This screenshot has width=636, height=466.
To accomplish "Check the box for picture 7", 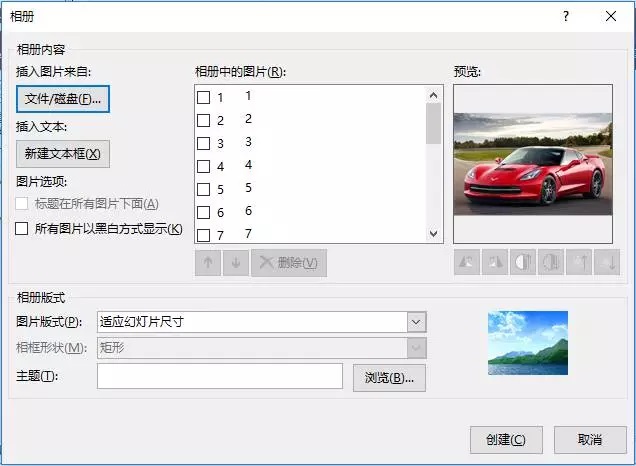I will pos(203,235).
